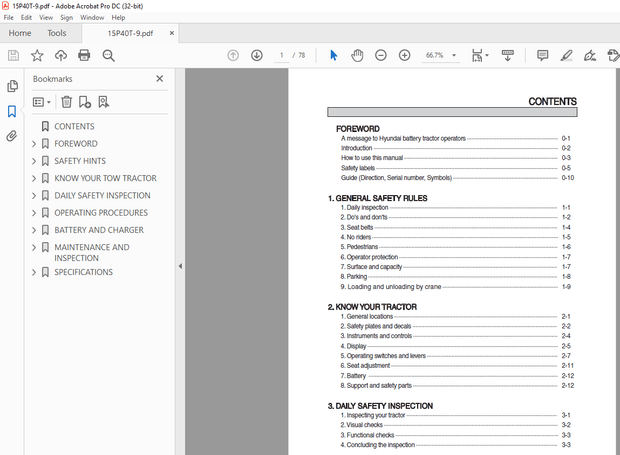Select the Hand pan tool
Screen dimensions: 620x455
pyautogui.click(x=357, y=55)
